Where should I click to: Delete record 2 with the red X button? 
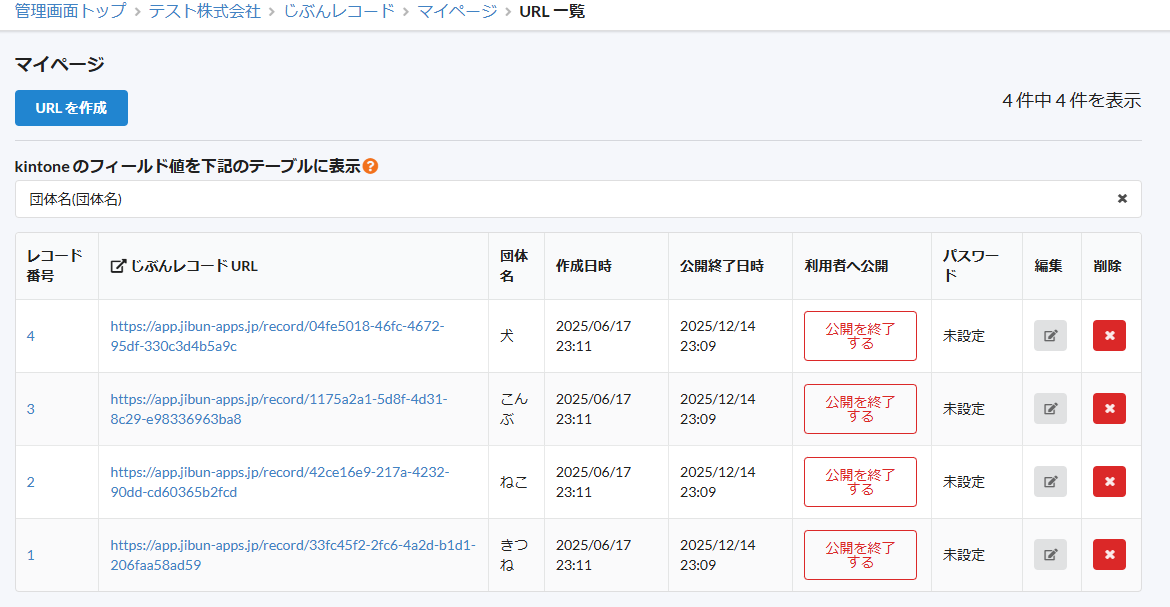1110,482
